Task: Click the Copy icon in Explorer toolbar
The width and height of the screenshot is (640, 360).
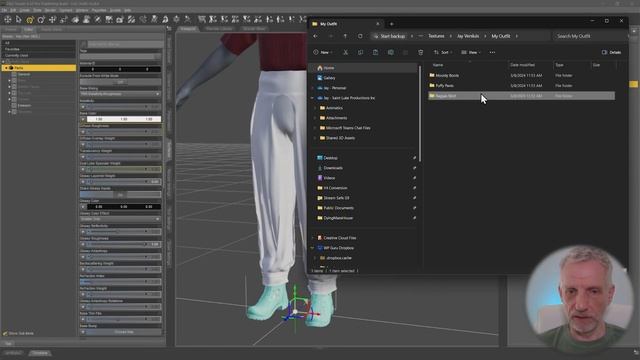Action: [x=360, y=52]
